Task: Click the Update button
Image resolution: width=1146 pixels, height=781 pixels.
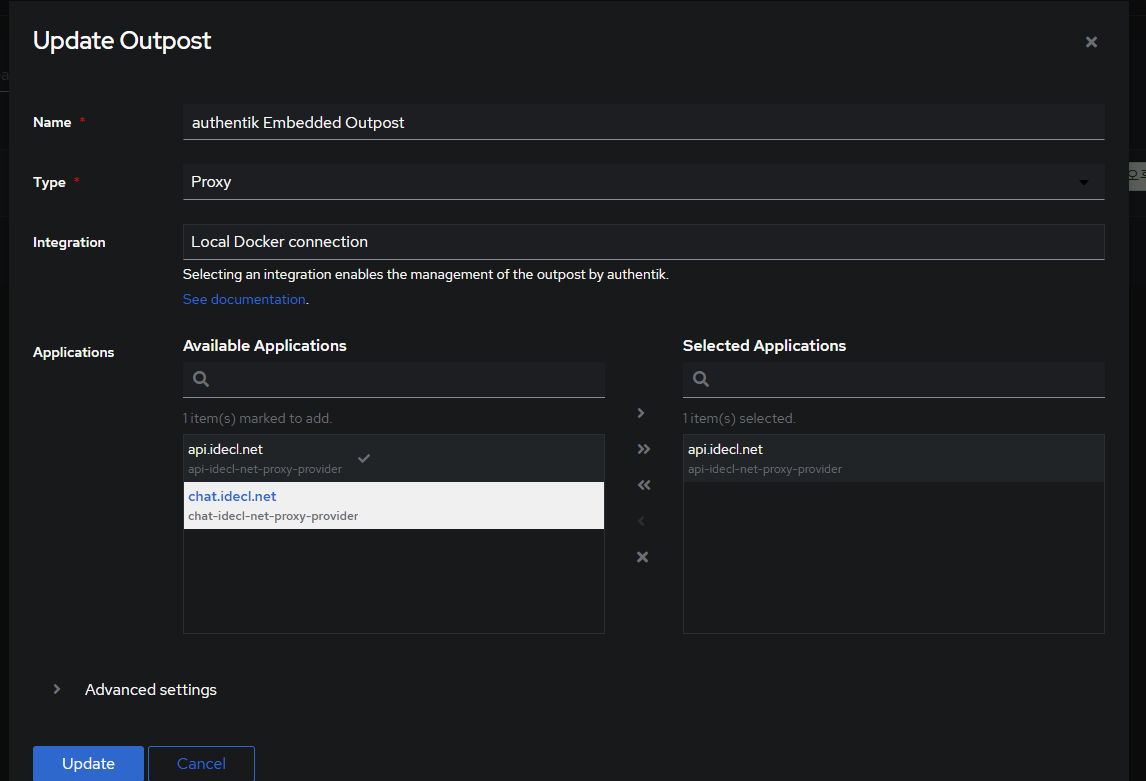Action: click(88, 763)
